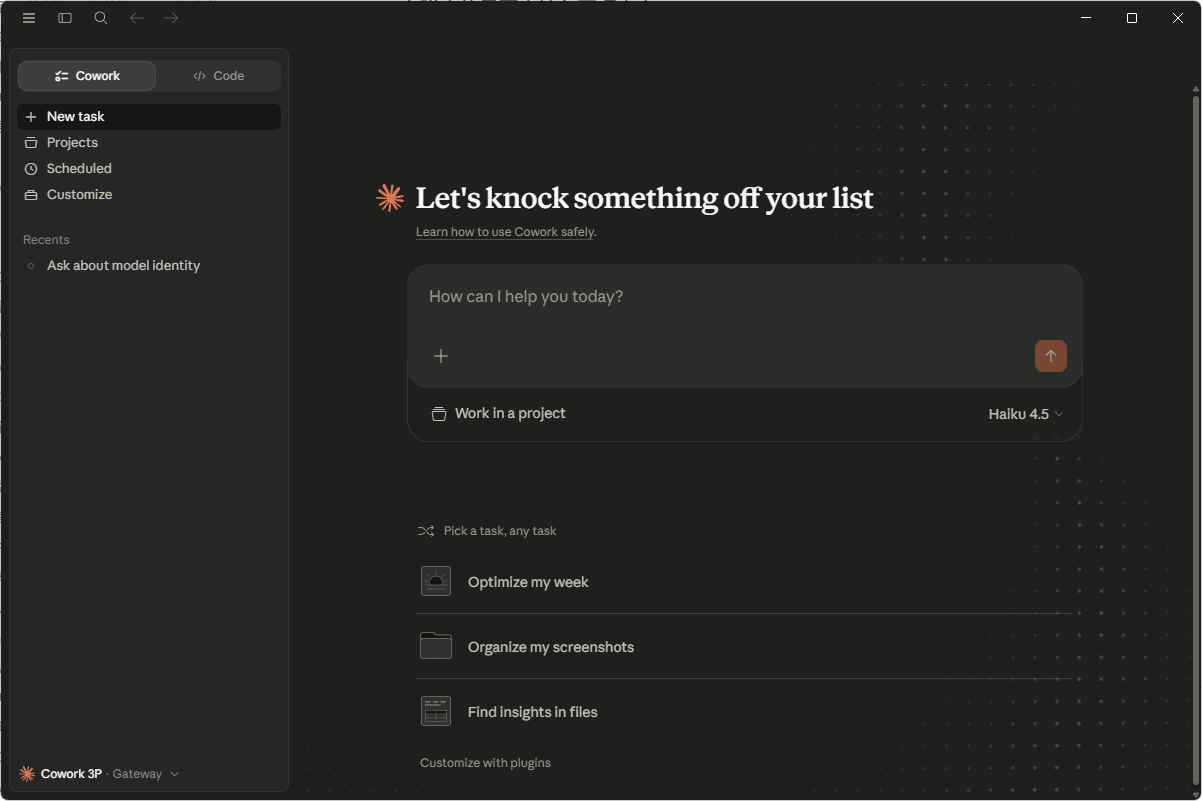
Task: Open Customize with plugins
Action: coord(485,763)
